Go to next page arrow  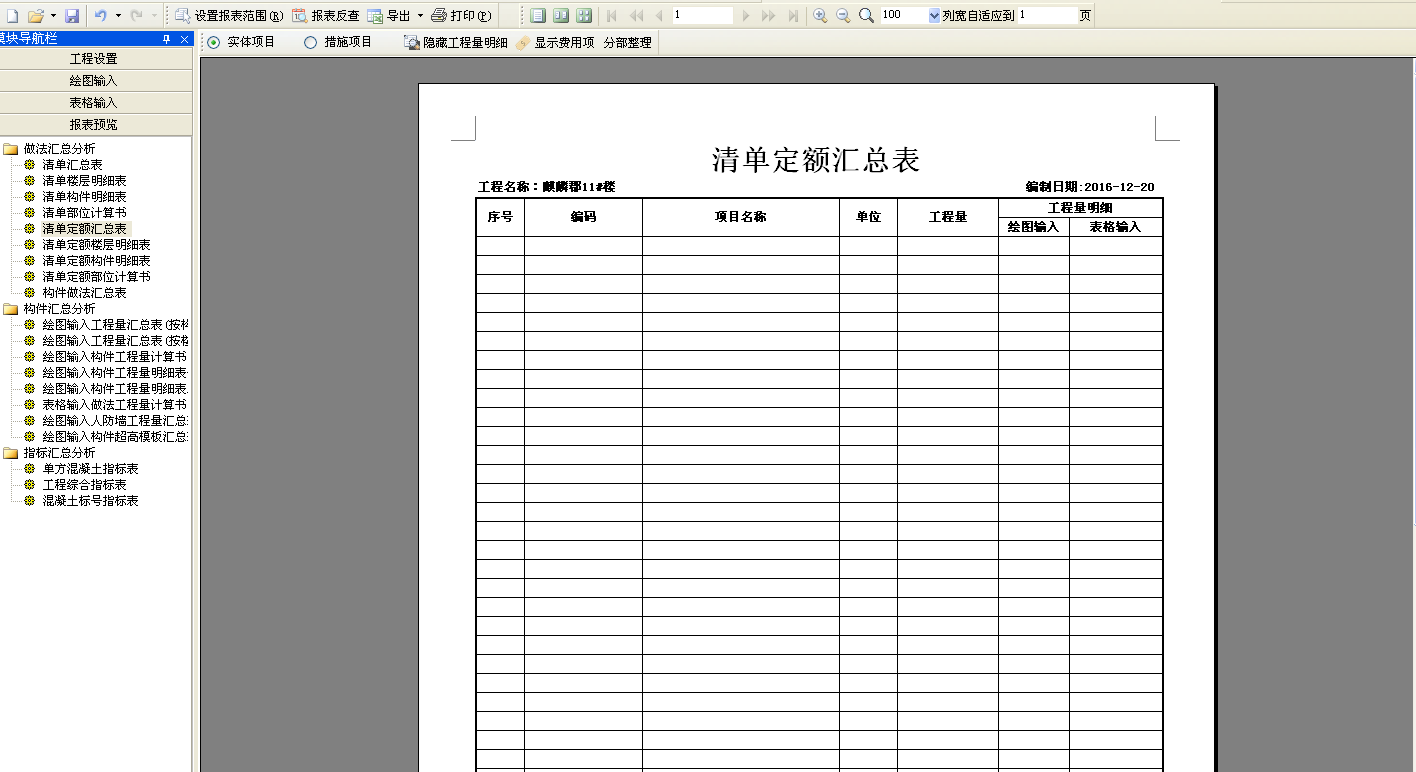coord(746,16)
